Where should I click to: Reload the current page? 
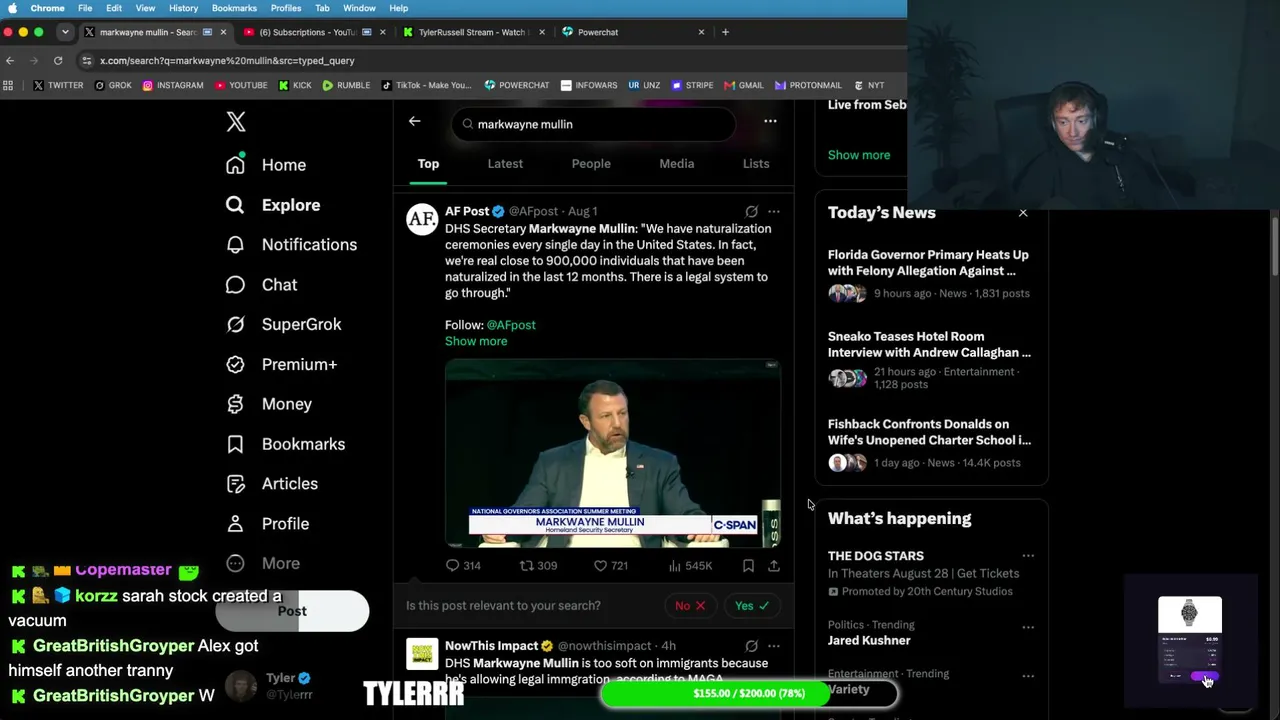coord(58,61)
